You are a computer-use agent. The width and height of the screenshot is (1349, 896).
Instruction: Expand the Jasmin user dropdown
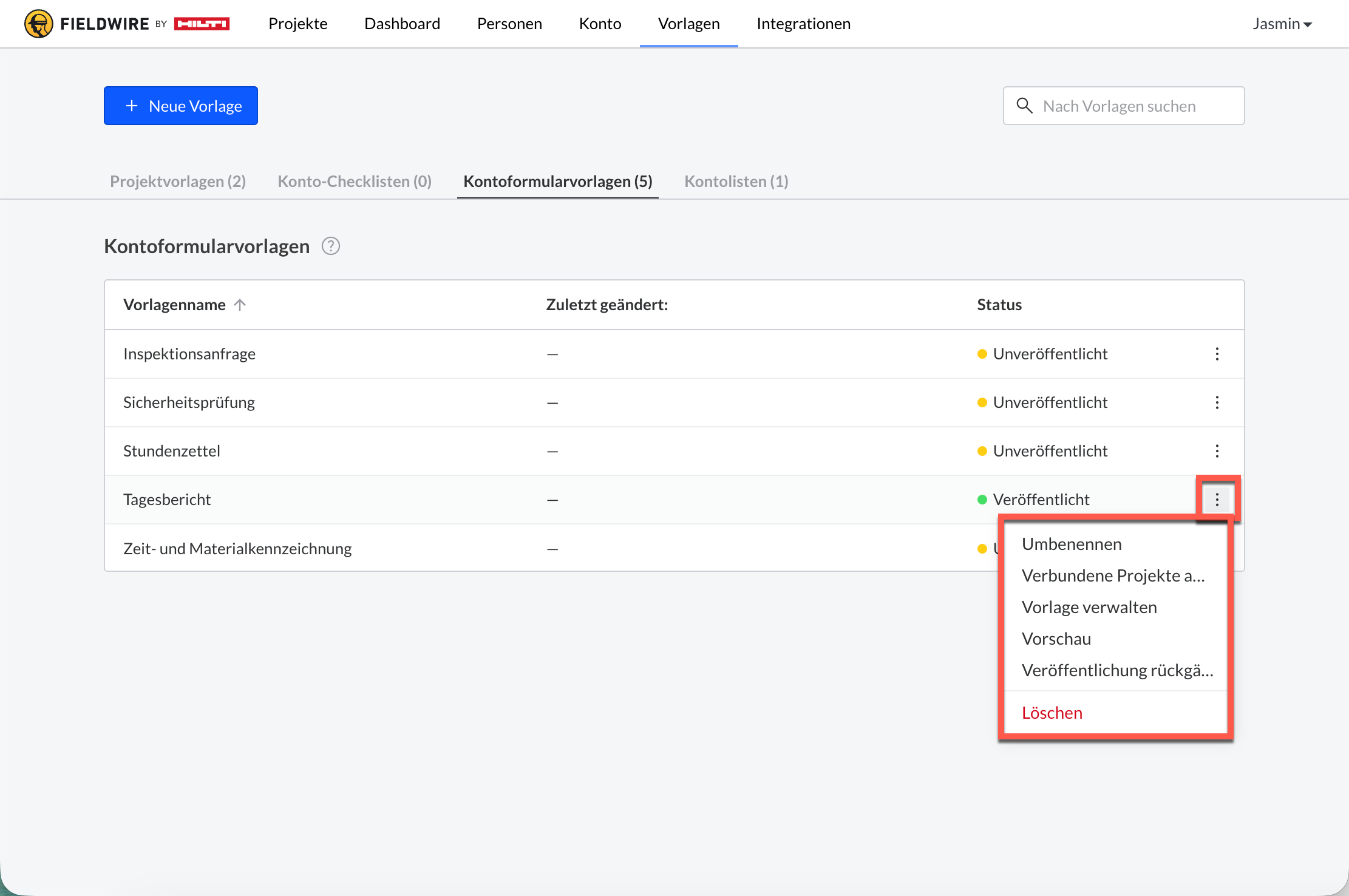click(x=1282, y=24)
